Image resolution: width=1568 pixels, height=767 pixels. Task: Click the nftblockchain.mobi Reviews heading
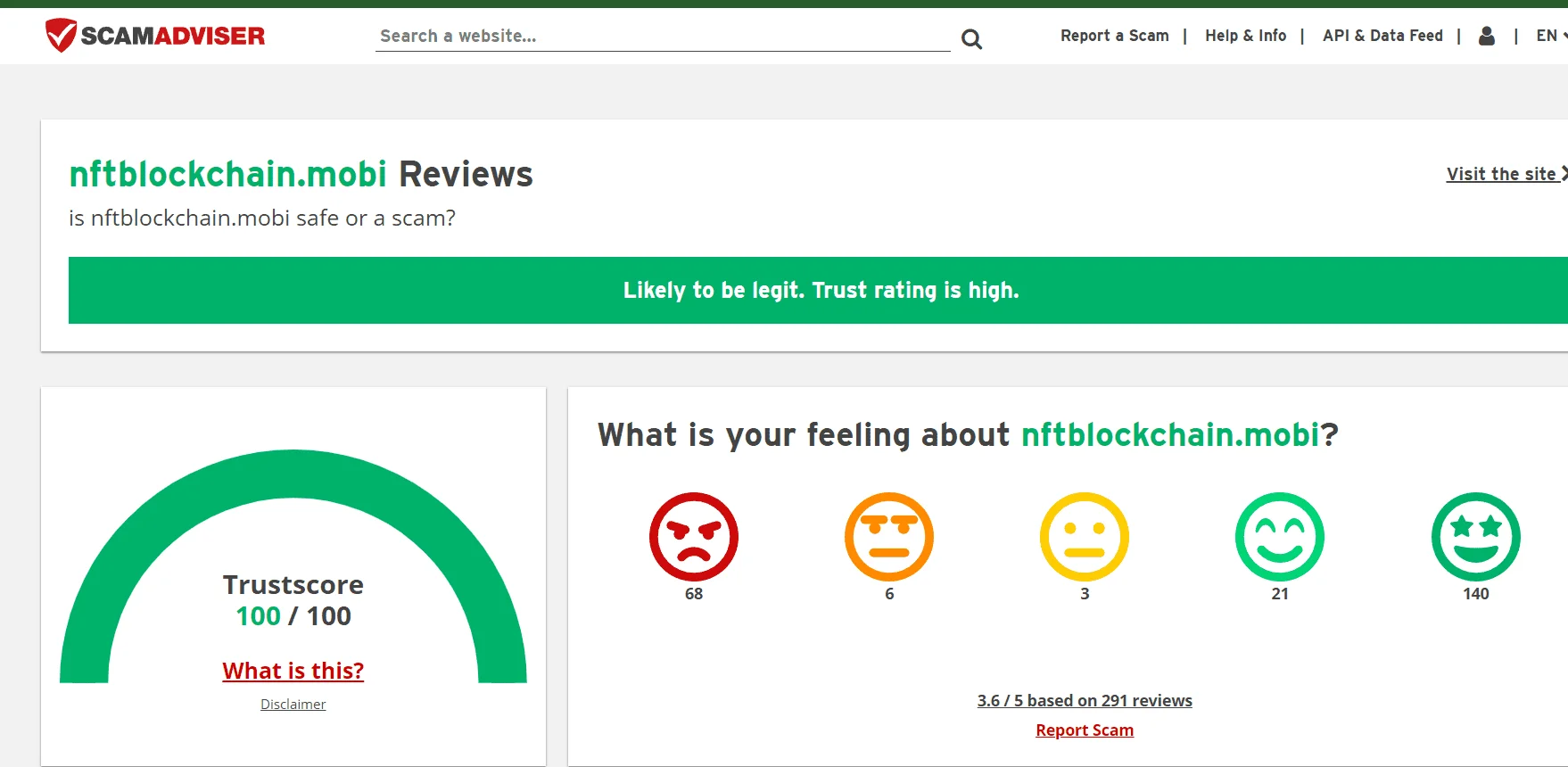(301, 174)
